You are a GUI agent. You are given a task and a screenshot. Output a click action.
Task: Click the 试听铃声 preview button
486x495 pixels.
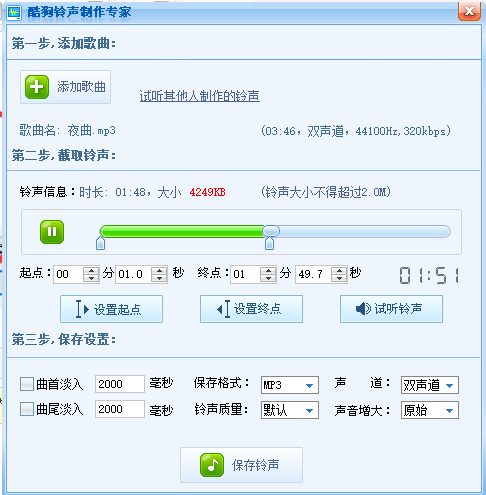[391, 309]
